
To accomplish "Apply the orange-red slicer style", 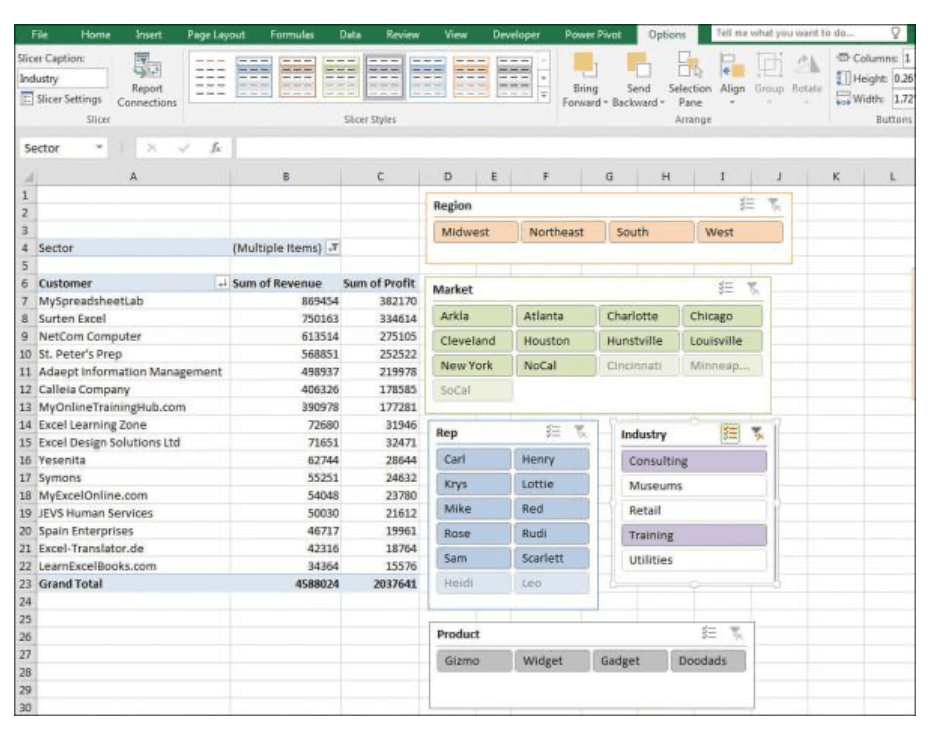I will tap(297, 77).
